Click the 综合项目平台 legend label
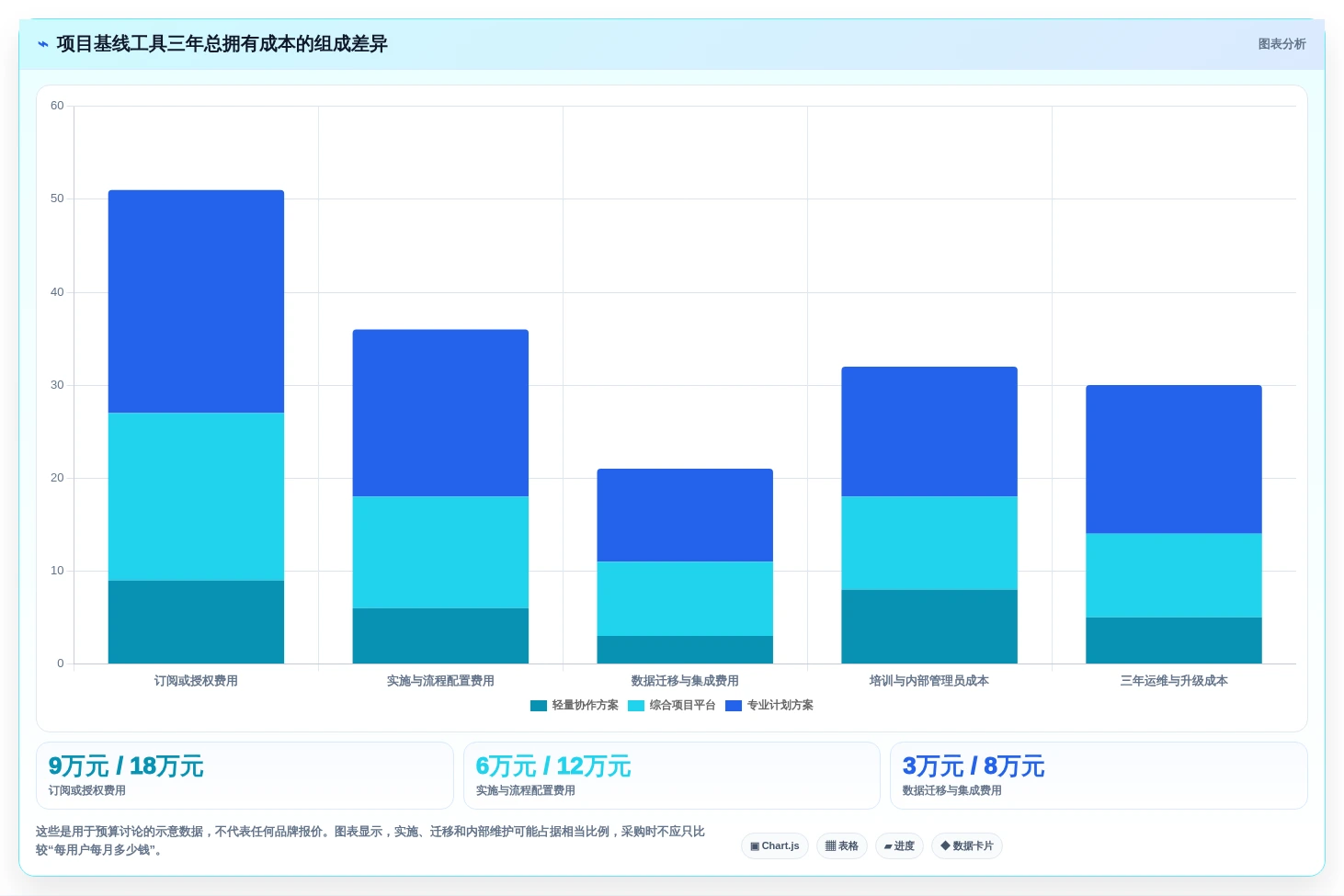 [x=683, y=706]
